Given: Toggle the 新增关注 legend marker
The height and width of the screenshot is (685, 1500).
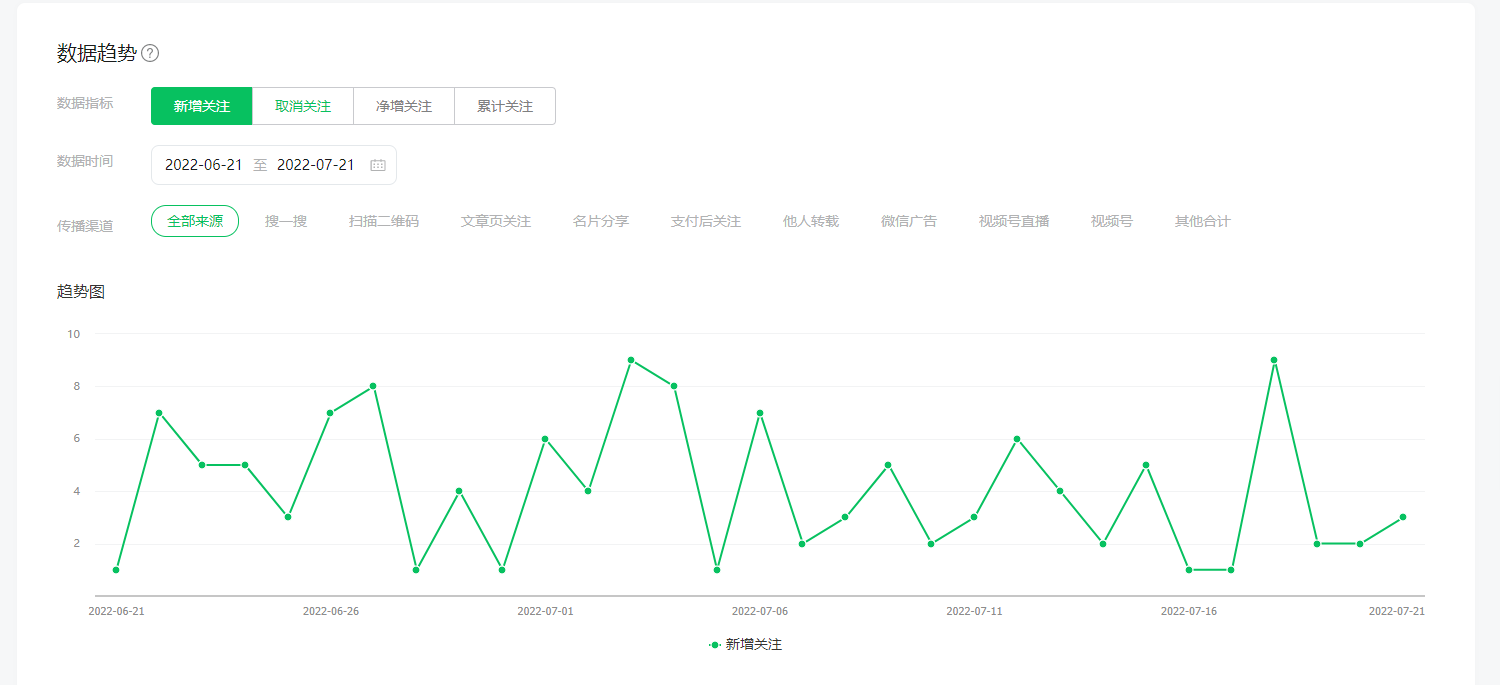Looking at the screenshot, I should pyautogui.click(x=715, y=645).
